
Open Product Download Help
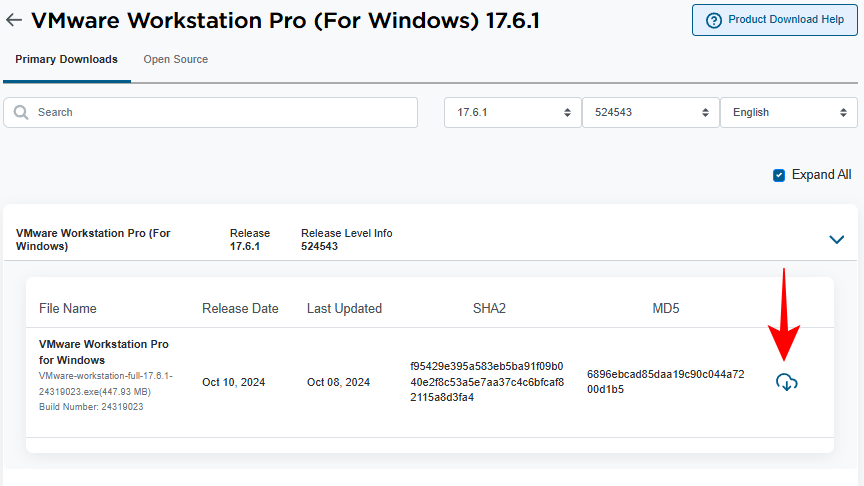tap(774, 20)
